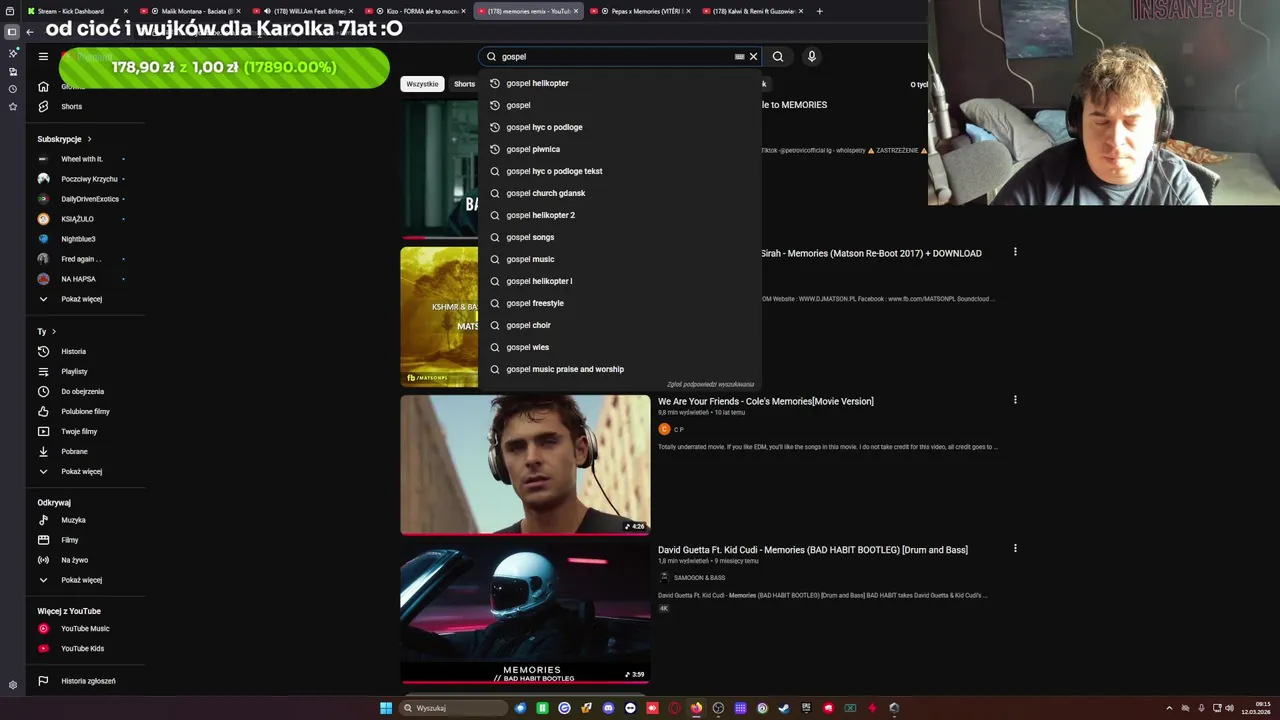The width and height of the screenshot is (1280, 720).
Task: Clear the search box with X
Action: [754, 56]
